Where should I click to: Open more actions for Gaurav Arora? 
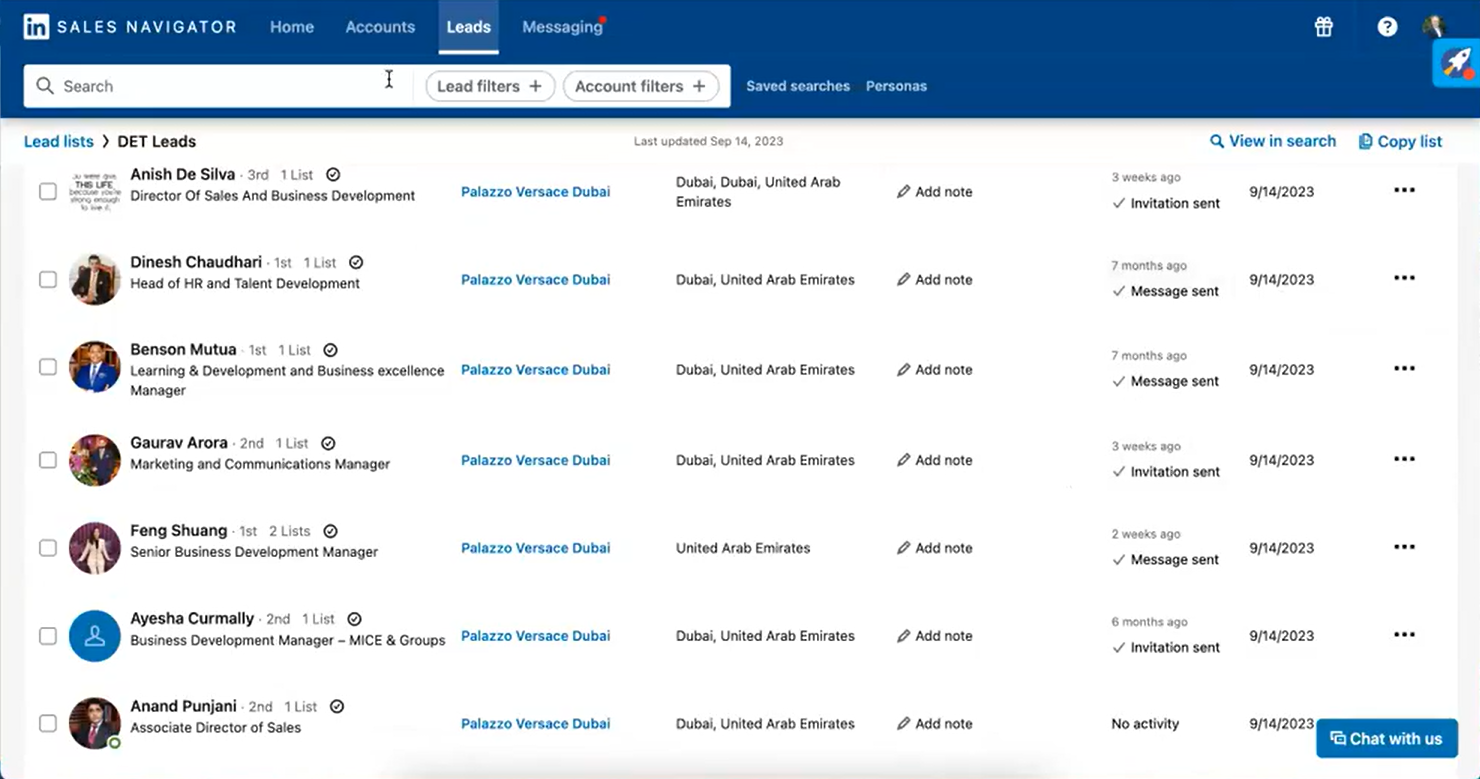click(x=1404, y=459)
